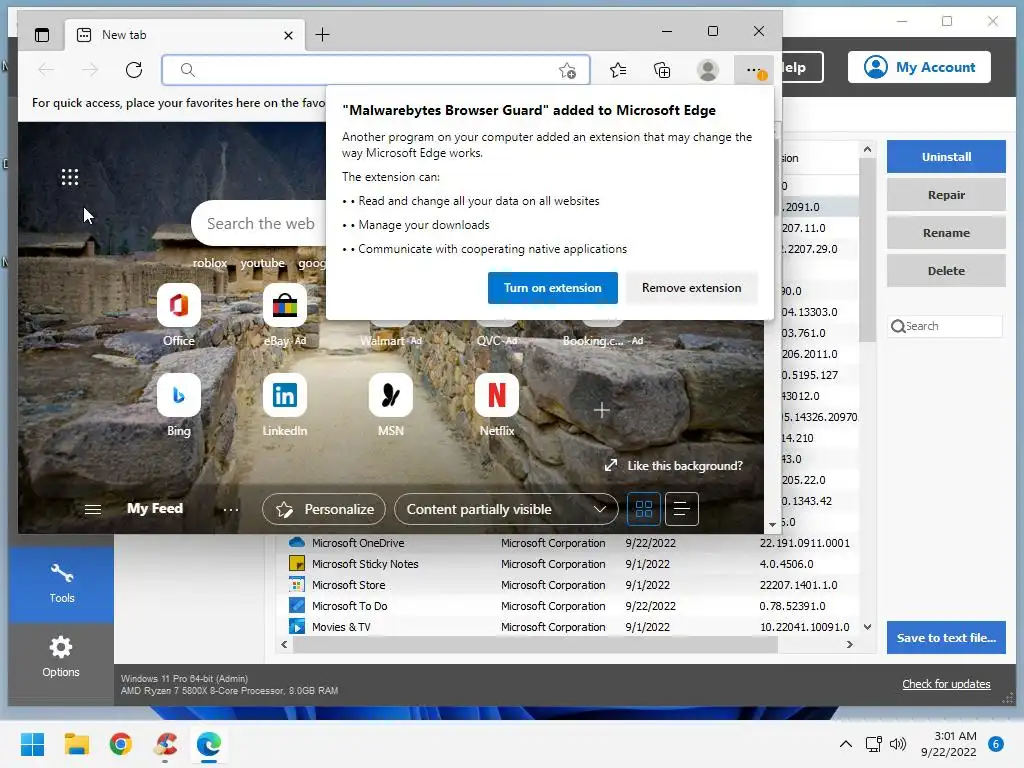Switch feed to grid view
1024x768 pixels.
[x=644, y=509]
